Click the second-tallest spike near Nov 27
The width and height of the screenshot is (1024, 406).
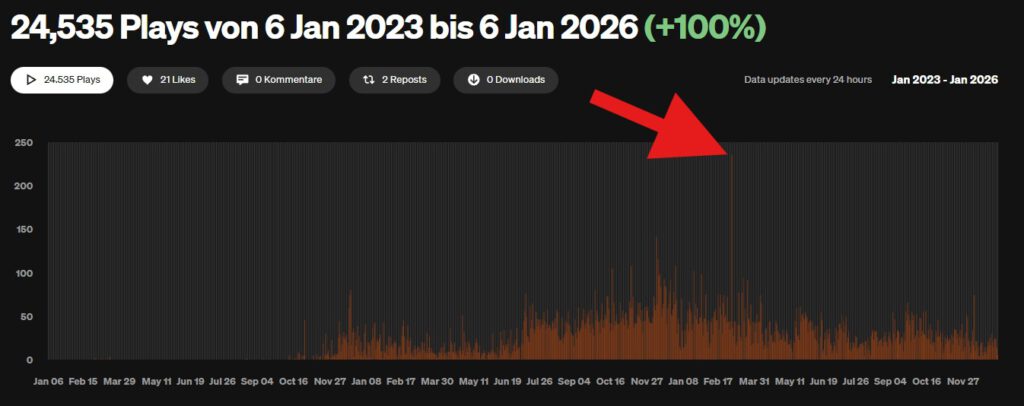pos(657,300)
